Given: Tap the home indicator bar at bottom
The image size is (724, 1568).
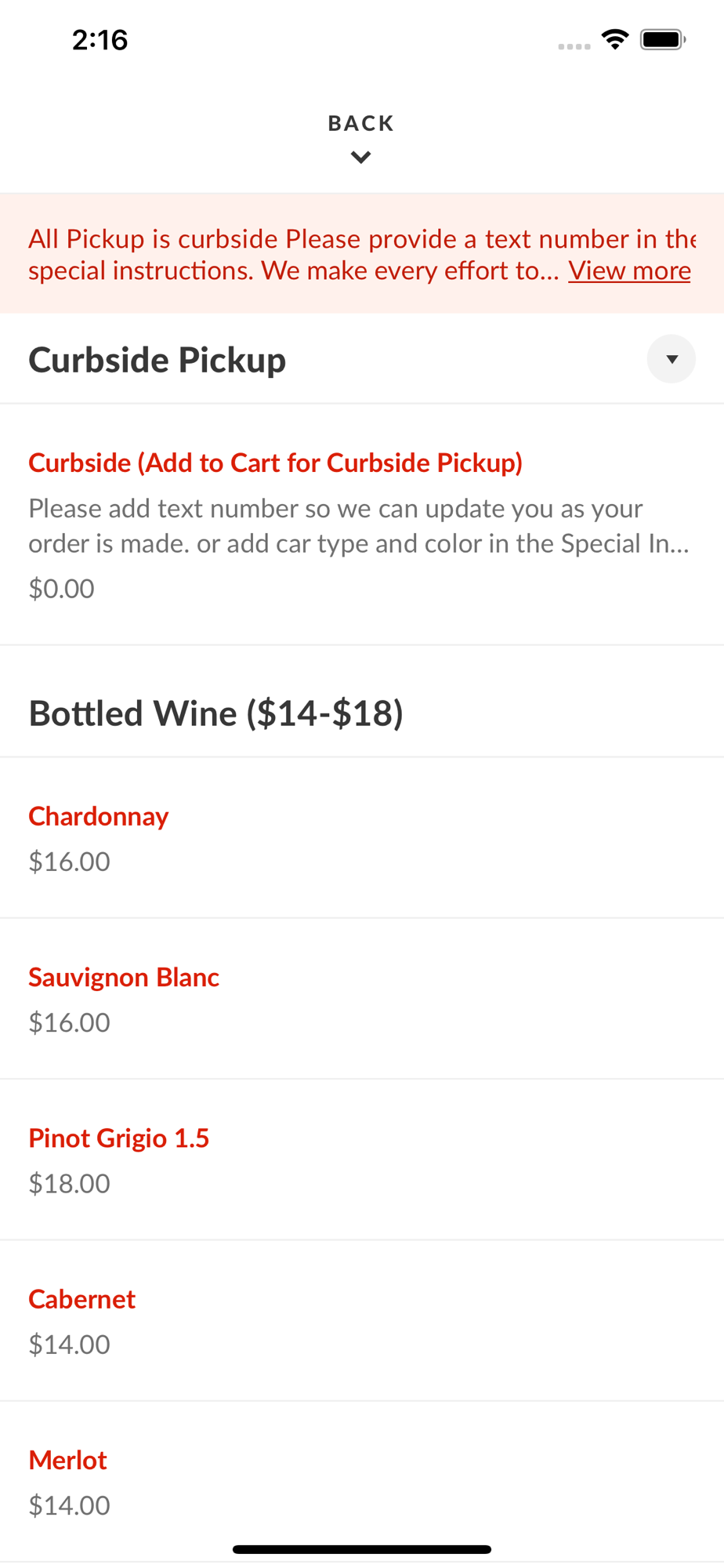Looking at the screenshot, I should click(361, 1549).
